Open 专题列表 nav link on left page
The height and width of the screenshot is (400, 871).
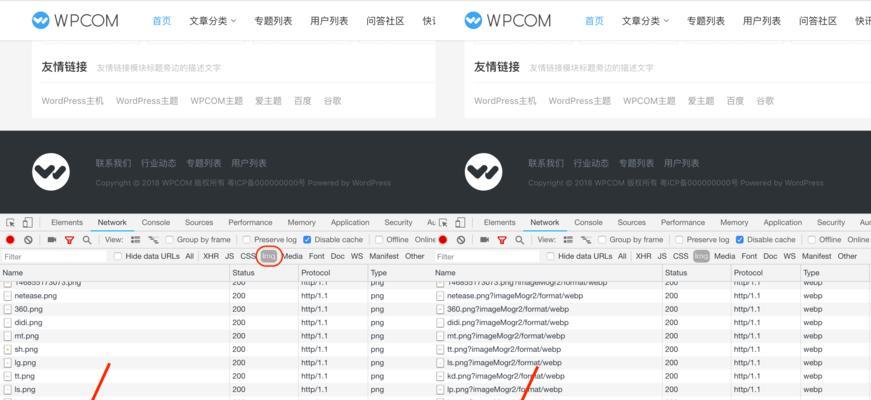click(273, 21)
